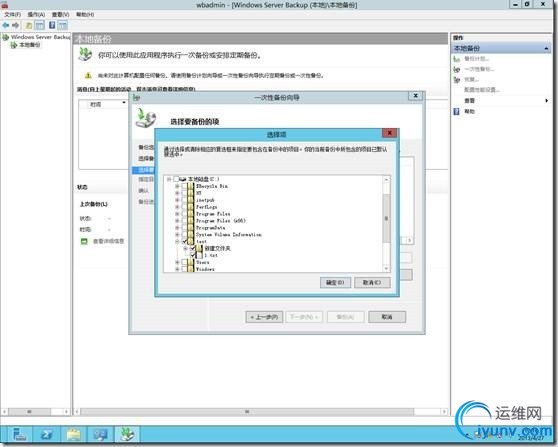This screenshot has height=447, width=558.
Task: Click the PerfLogs folder icon
Action: click(191, 207)
